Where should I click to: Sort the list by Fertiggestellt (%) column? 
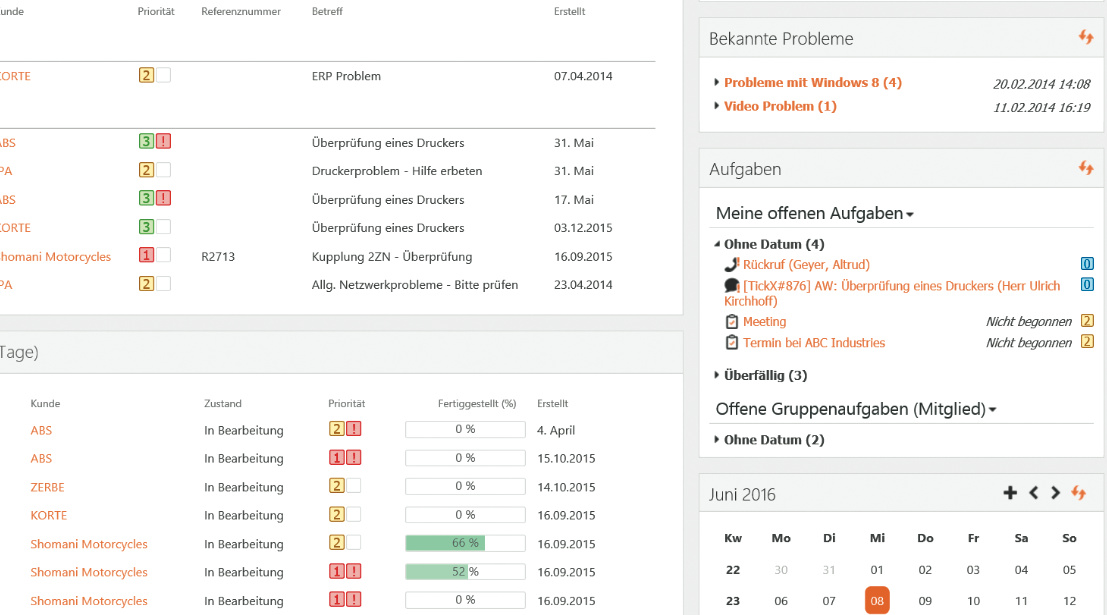coord(477,404)
